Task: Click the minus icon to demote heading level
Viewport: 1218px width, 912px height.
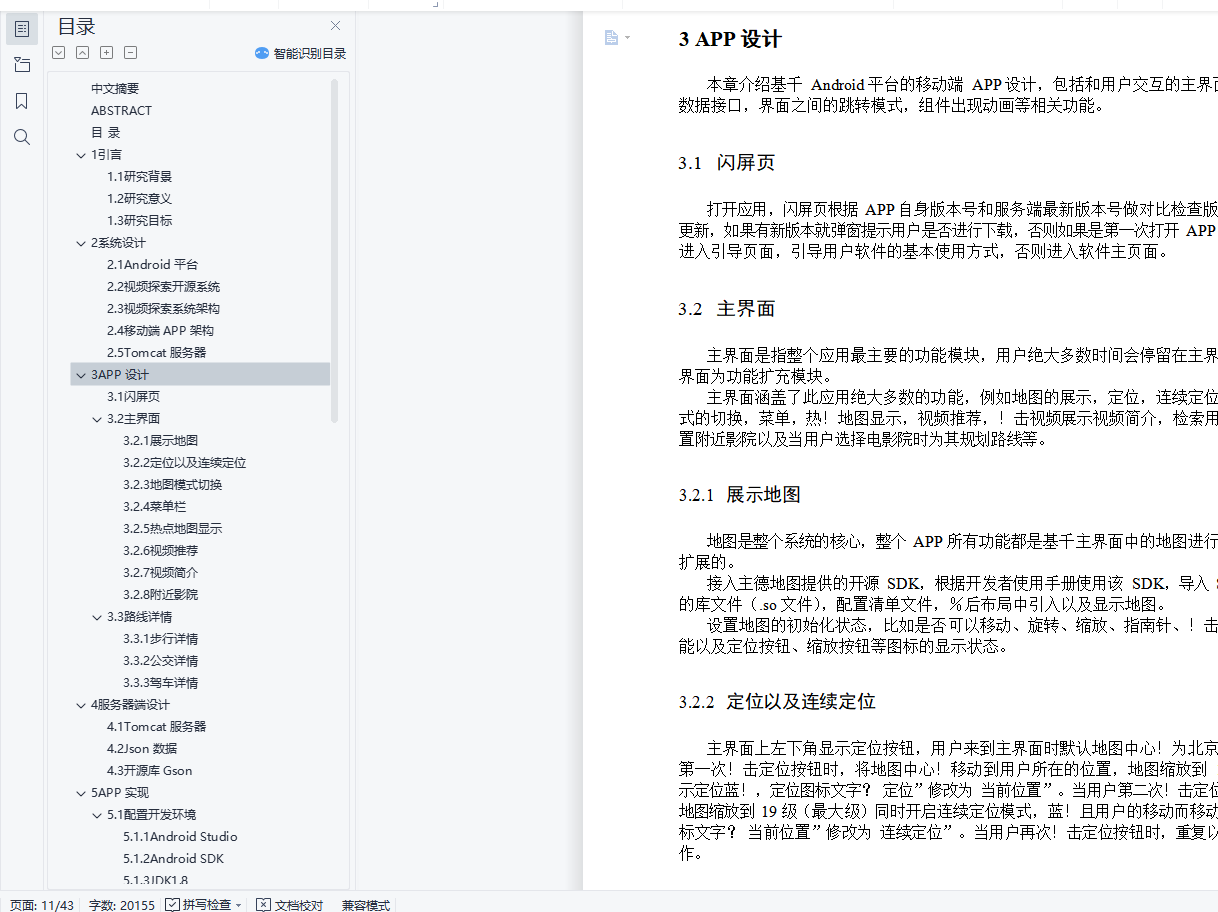Action: pos(131,53)
